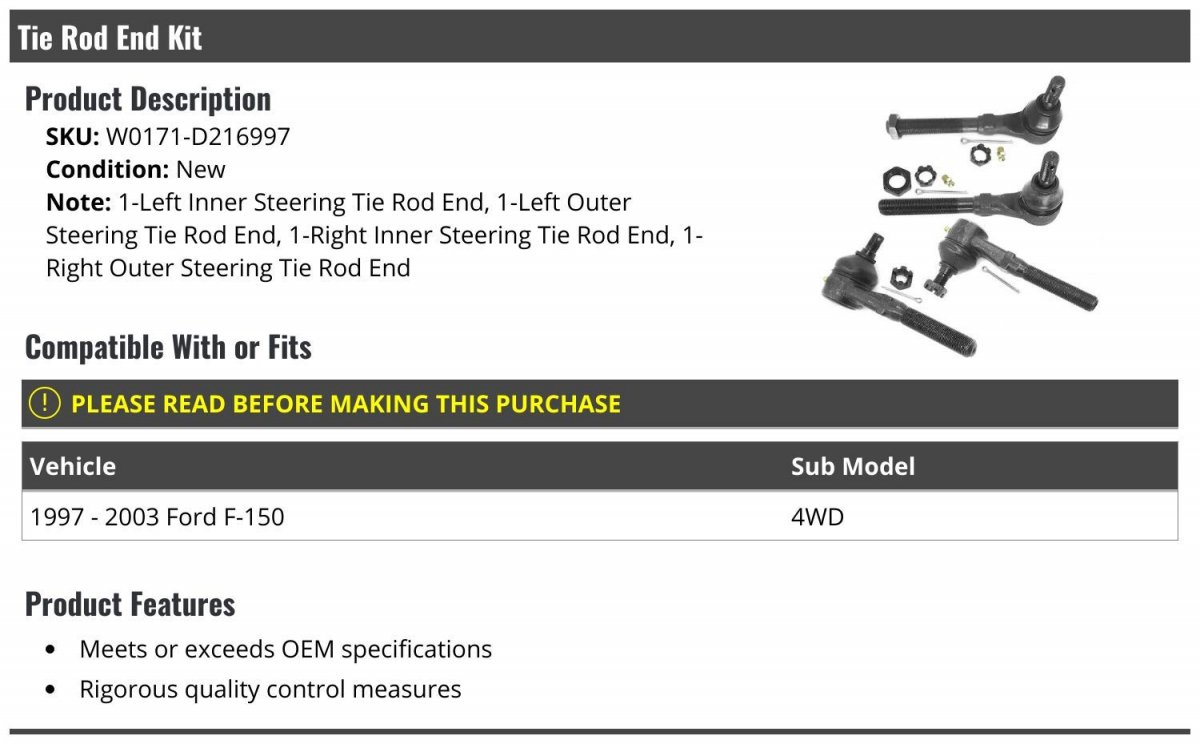Click the Vehicle column header

click(x=73, y=466)
